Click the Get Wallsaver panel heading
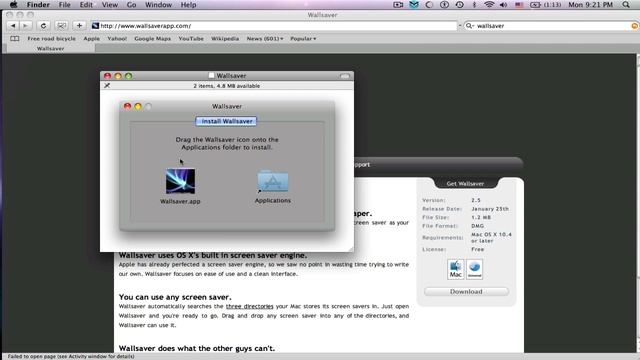Viewport: 640px width, 360px height. 465,184
